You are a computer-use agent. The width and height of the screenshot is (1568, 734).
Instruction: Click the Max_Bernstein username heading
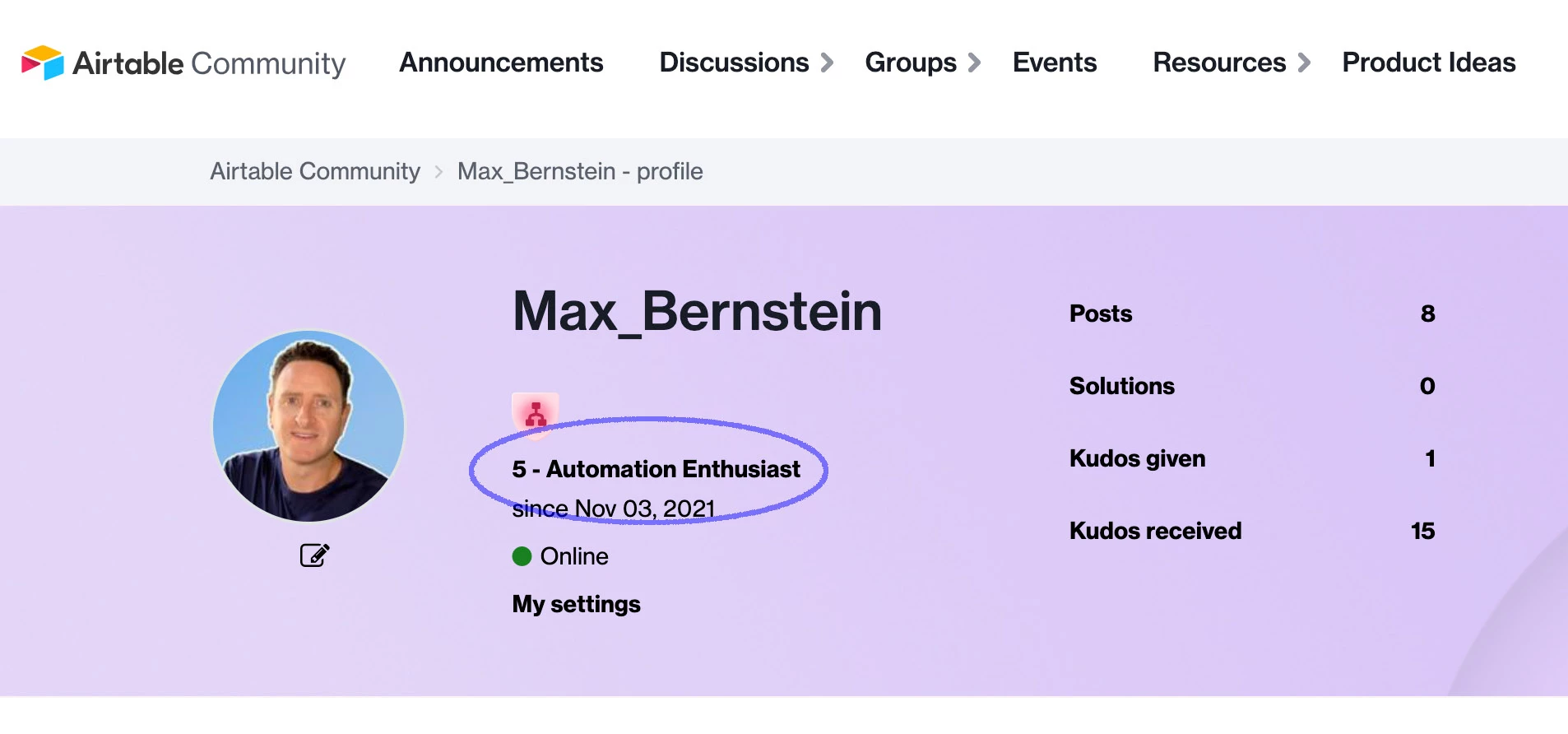click(697, 312)
